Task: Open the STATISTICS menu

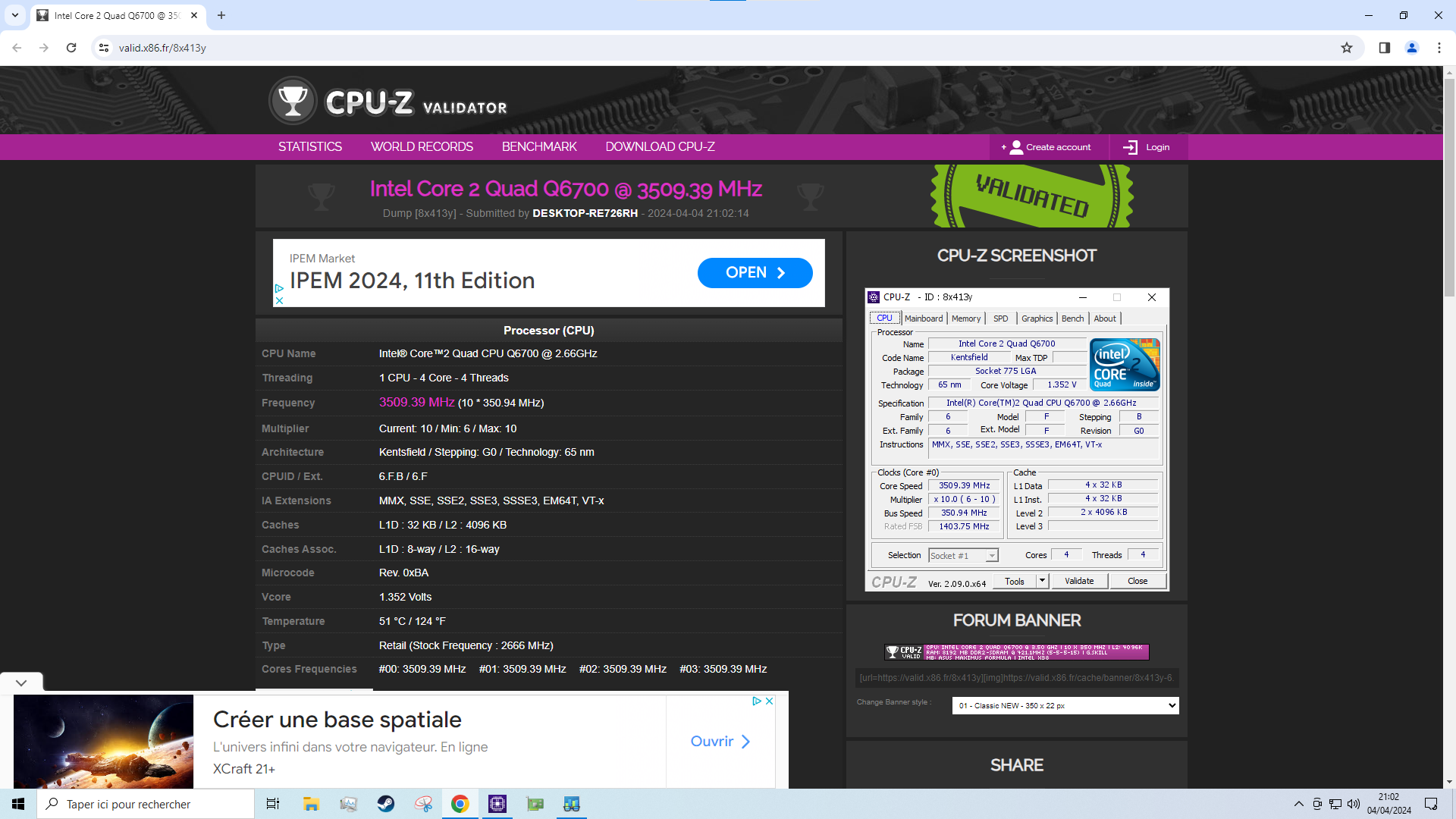Action: (x=310, y=147)
